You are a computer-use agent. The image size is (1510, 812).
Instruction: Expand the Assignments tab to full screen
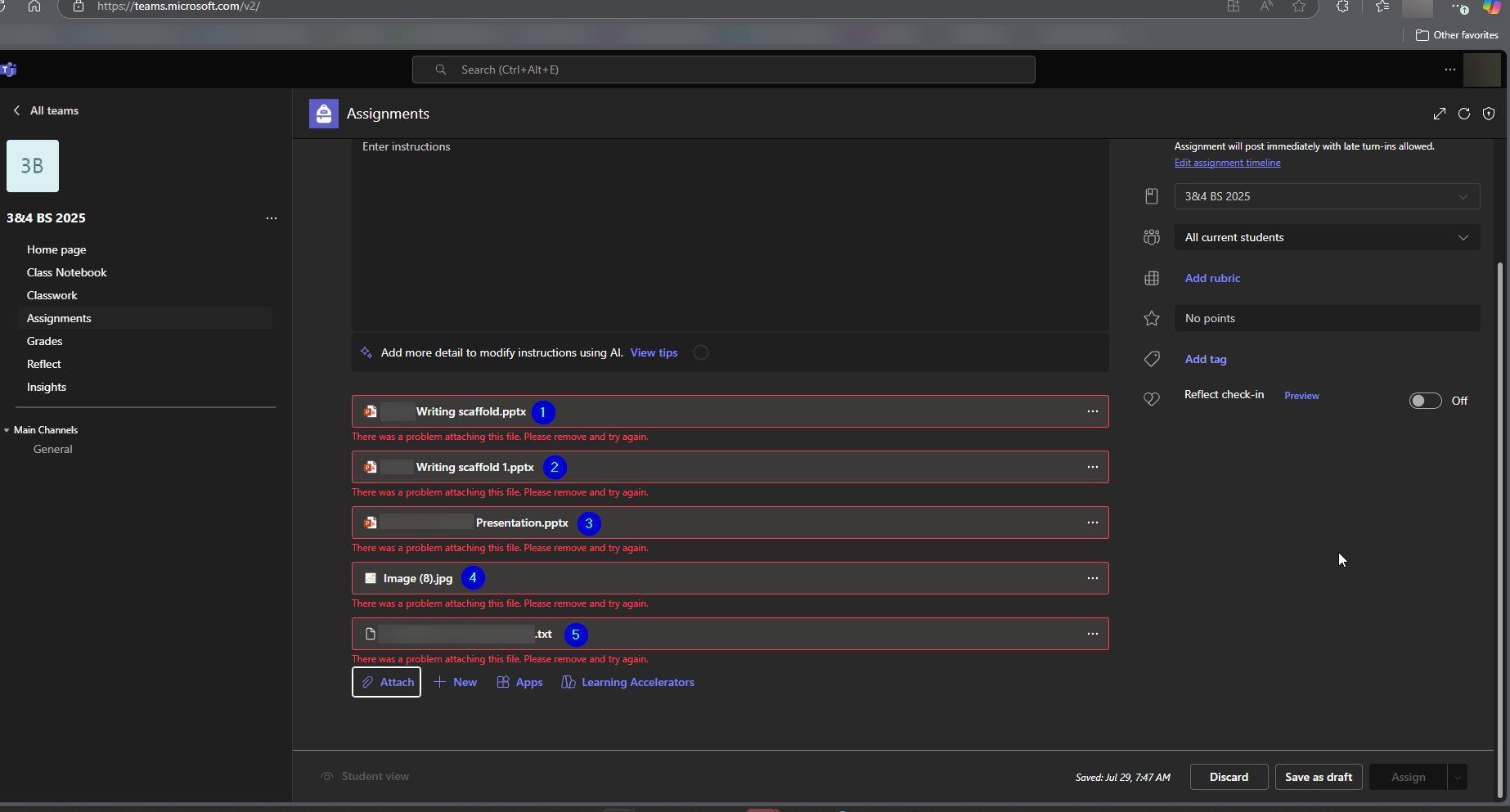(1440, 114)
